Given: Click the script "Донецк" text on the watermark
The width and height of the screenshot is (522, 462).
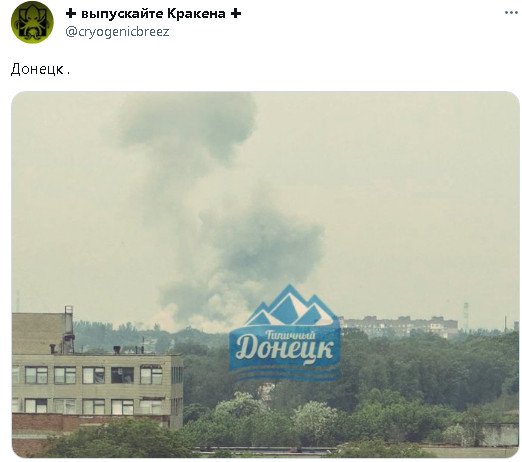Looking at the screenshot, I should (x=284, y=349).
